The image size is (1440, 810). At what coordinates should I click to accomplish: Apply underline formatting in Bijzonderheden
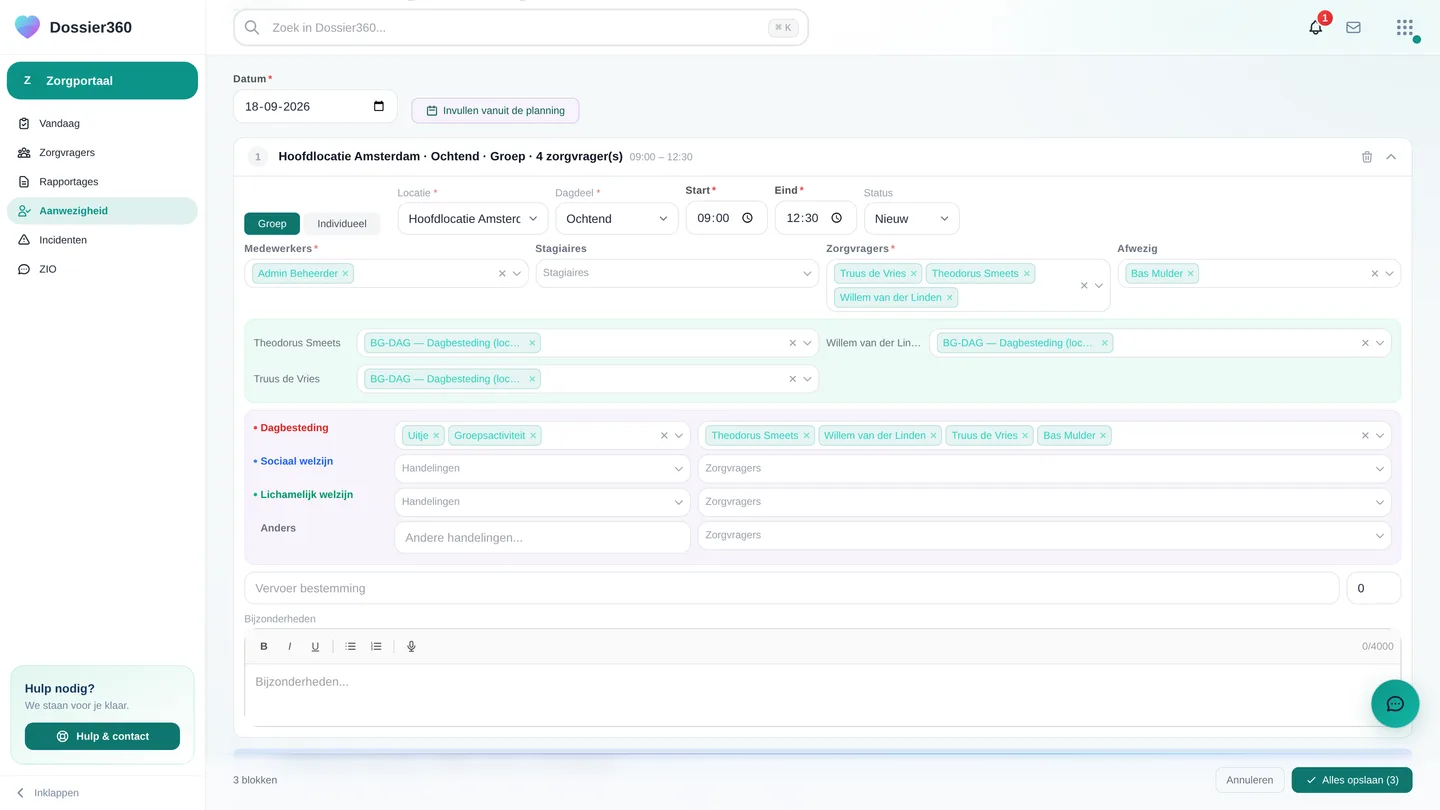315,646
